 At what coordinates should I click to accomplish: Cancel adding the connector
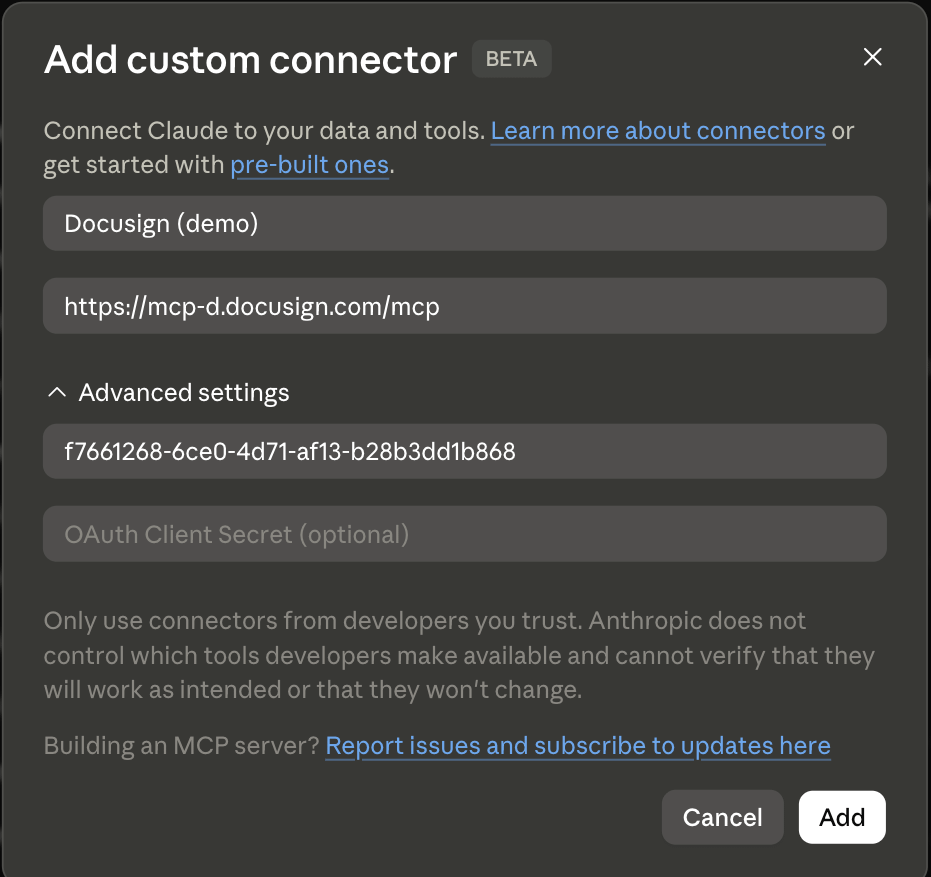pyautogui.click(x=723, y=817)
